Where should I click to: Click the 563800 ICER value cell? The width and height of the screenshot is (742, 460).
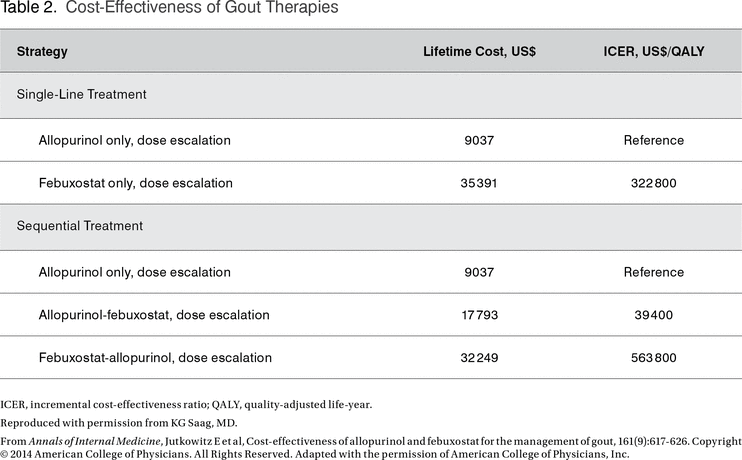coord(653,357)
